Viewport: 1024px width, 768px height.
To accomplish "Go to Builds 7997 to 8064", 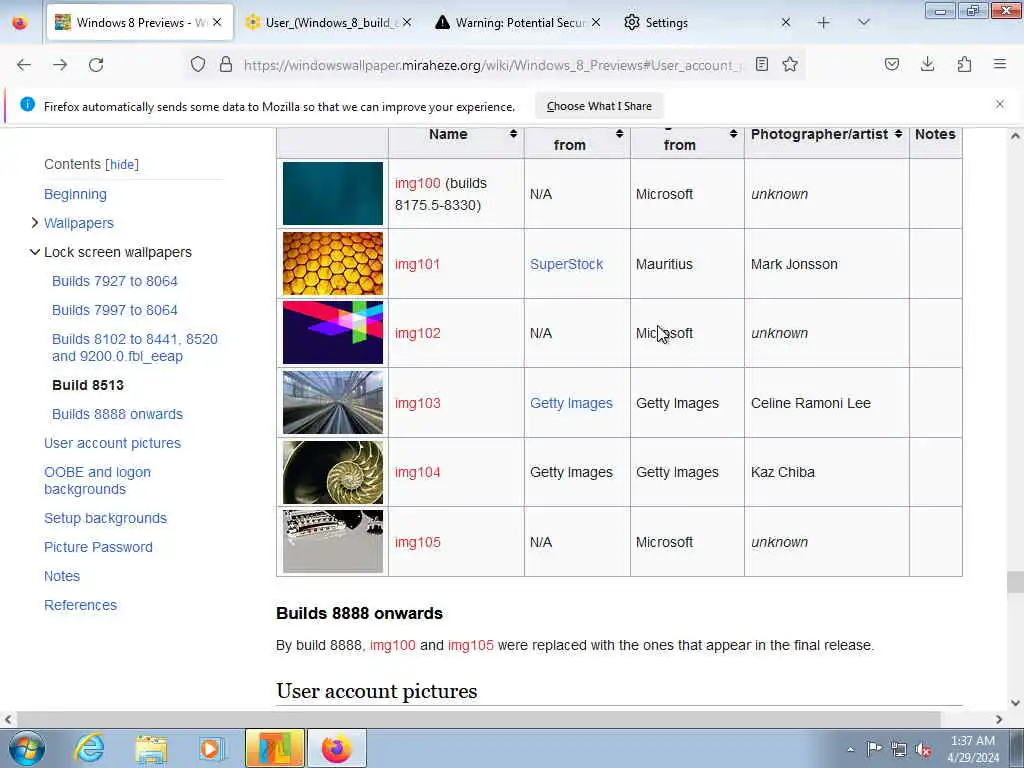I will [x=115, y=310].
